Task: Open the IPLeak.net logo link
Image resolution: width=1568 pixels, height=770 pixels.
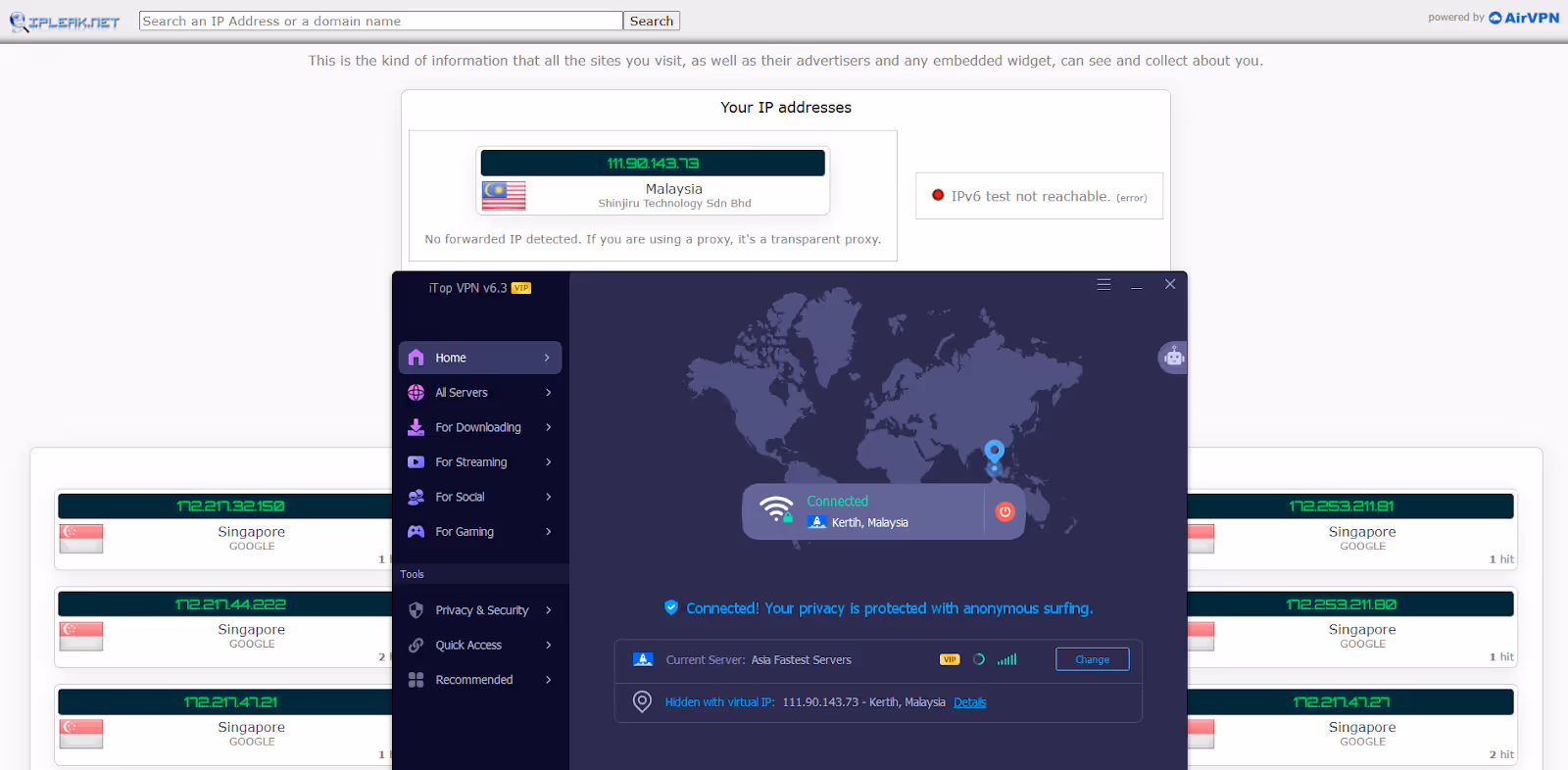Action: click(65, 22)
